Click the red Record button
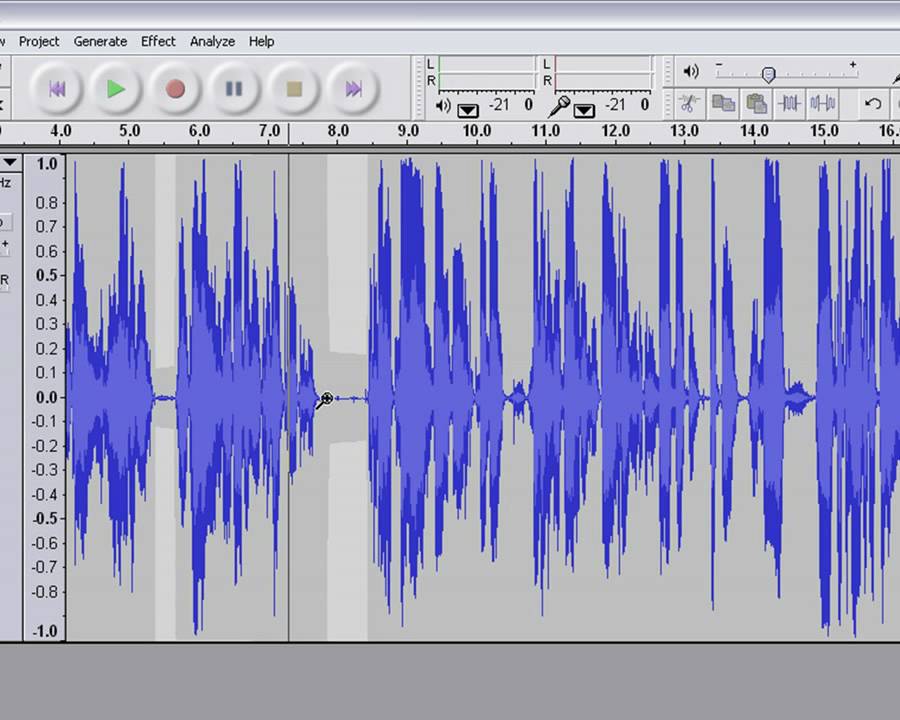This screenshot has height=720, width=900. [x=175, y=89]
